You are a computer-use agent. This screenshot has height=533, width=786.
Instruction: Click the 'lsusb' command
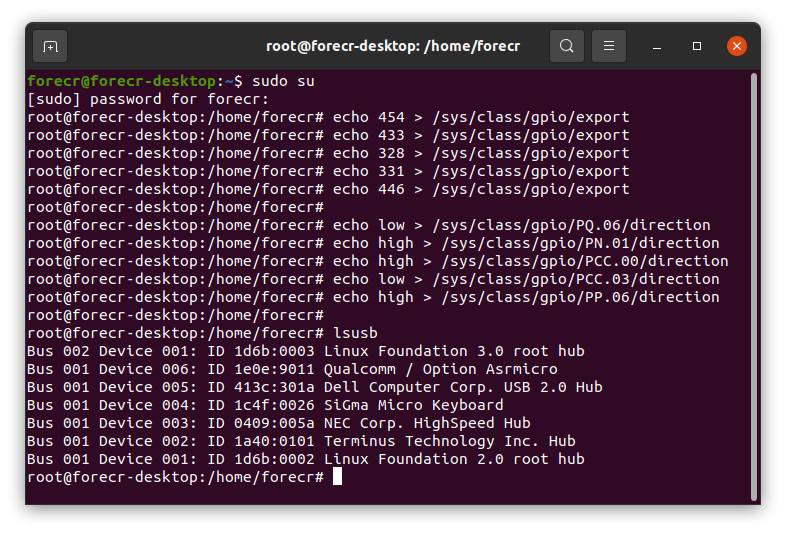click(355, 333)
